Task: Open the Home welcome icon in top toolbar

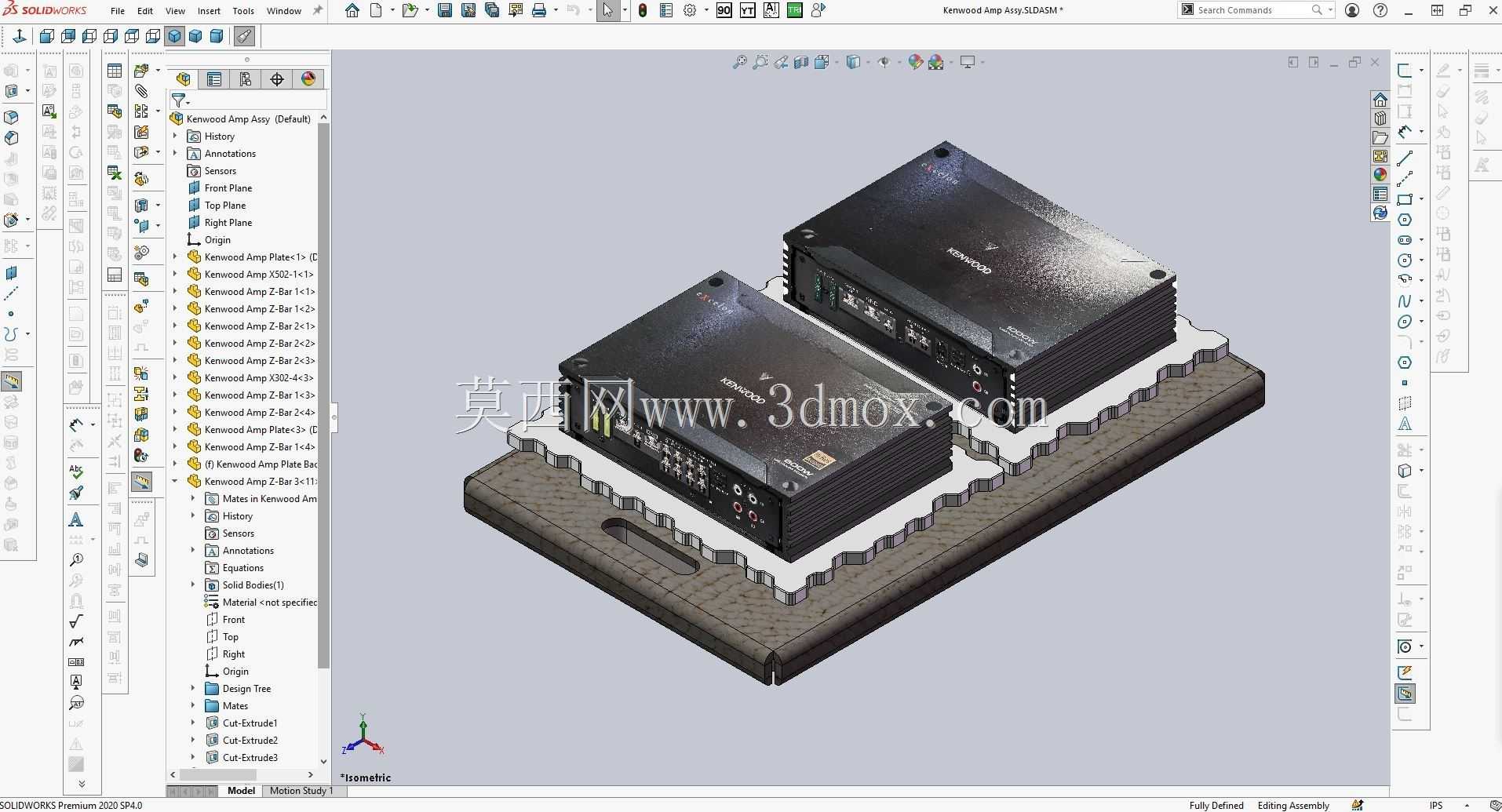Action: [352, 10]
